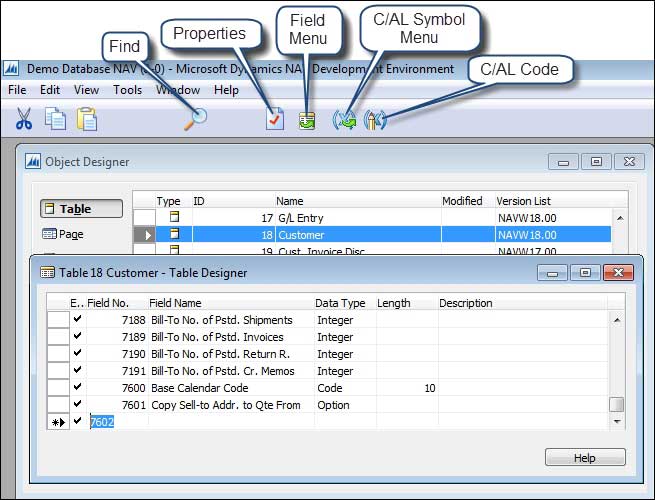Select the Page object type button
The height and width of the screenshot is (500, 655).
coord(63,234)
